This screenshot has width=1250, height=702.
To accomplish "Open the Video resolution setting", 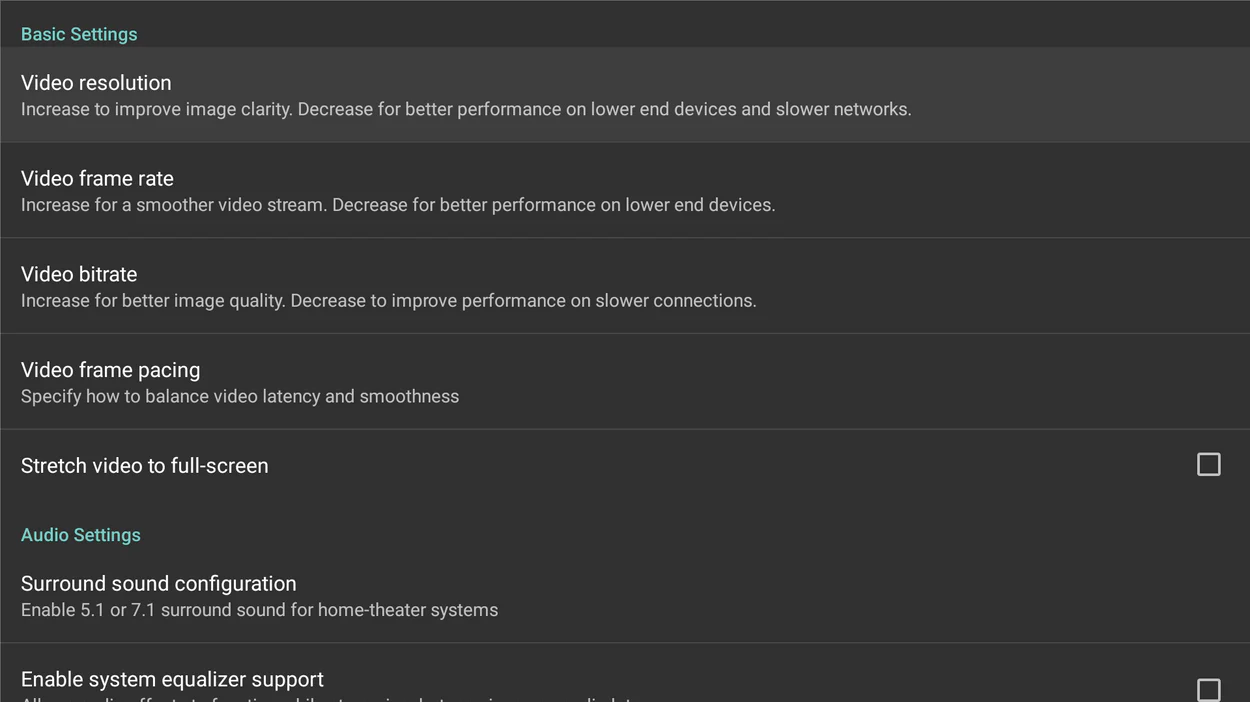I will (625, 95).
